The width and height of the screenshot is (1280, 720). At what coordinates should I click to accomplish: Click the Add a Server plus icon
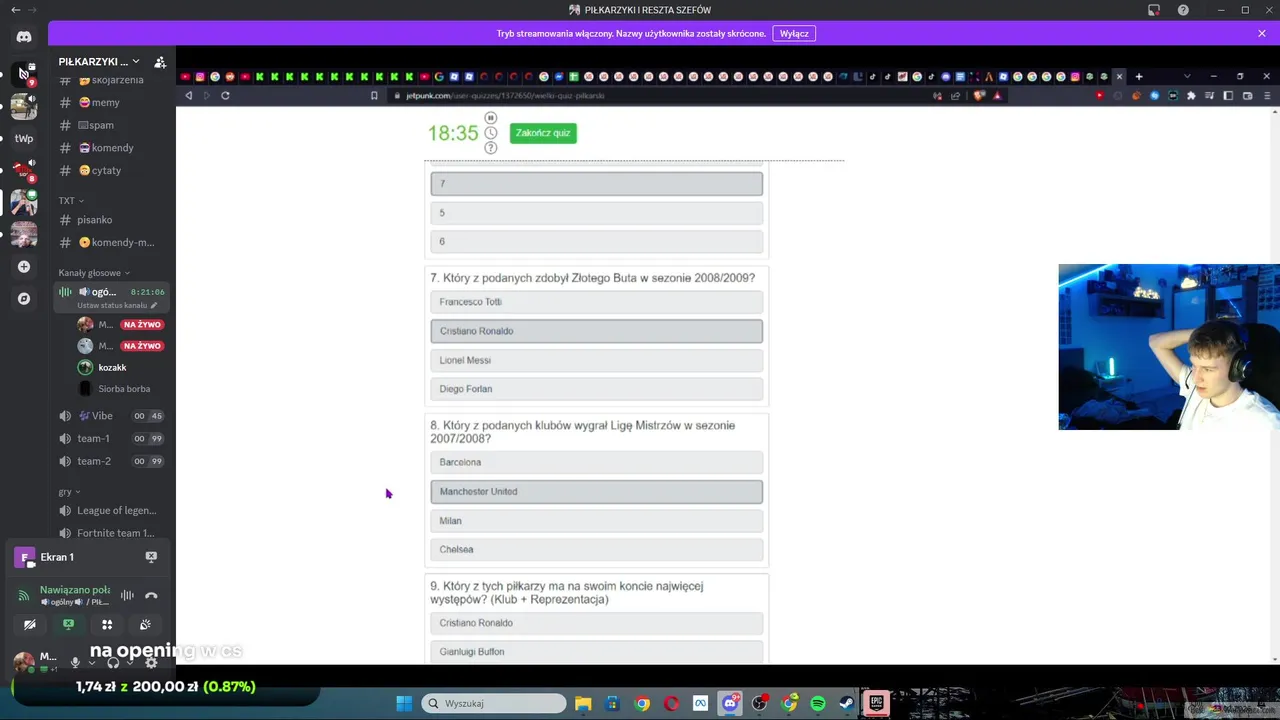[x=24, y=267]
